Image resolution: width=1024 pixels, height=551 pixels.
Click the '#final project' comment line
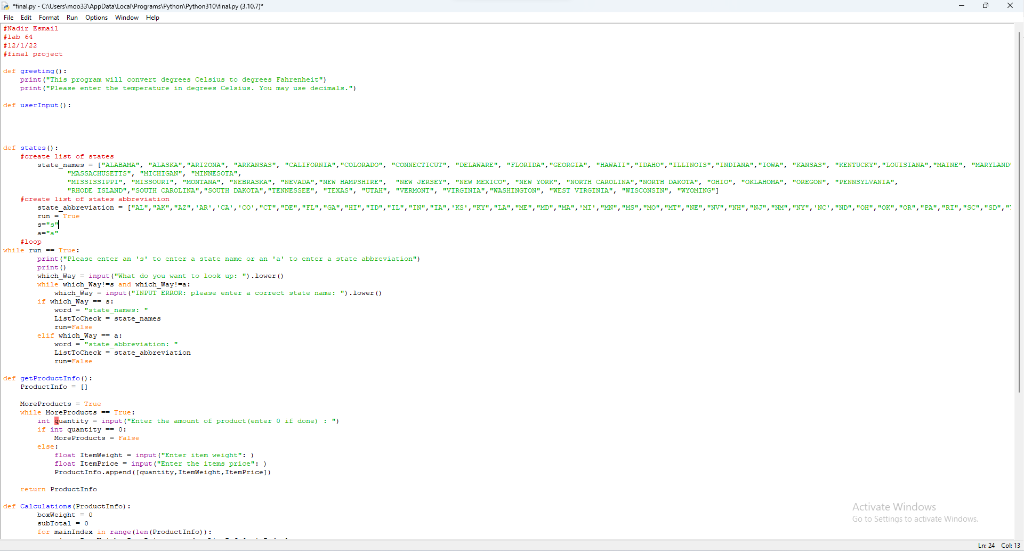point(33,54)
